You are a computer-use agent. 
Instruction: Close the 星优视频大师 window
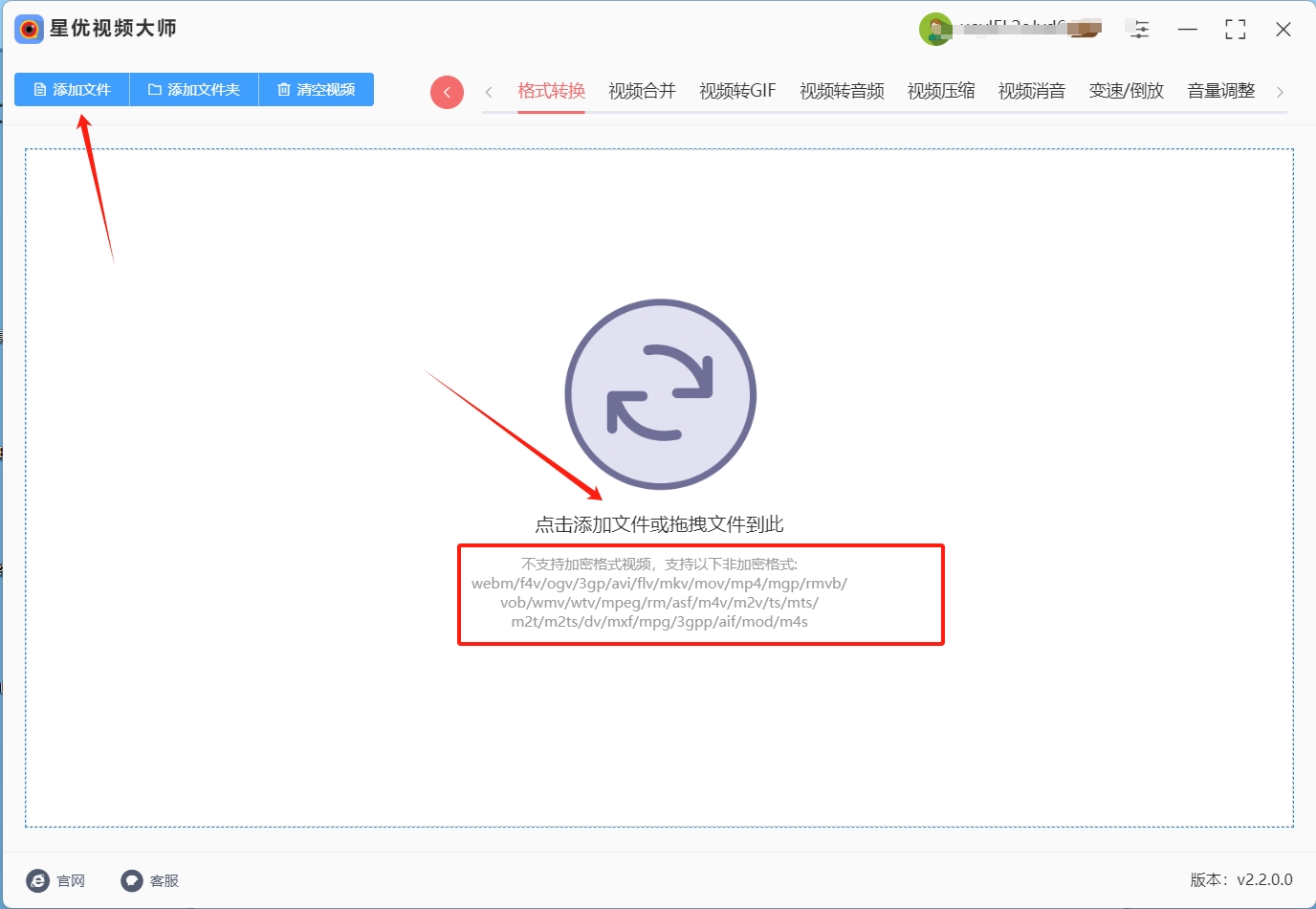[1283, 30]
